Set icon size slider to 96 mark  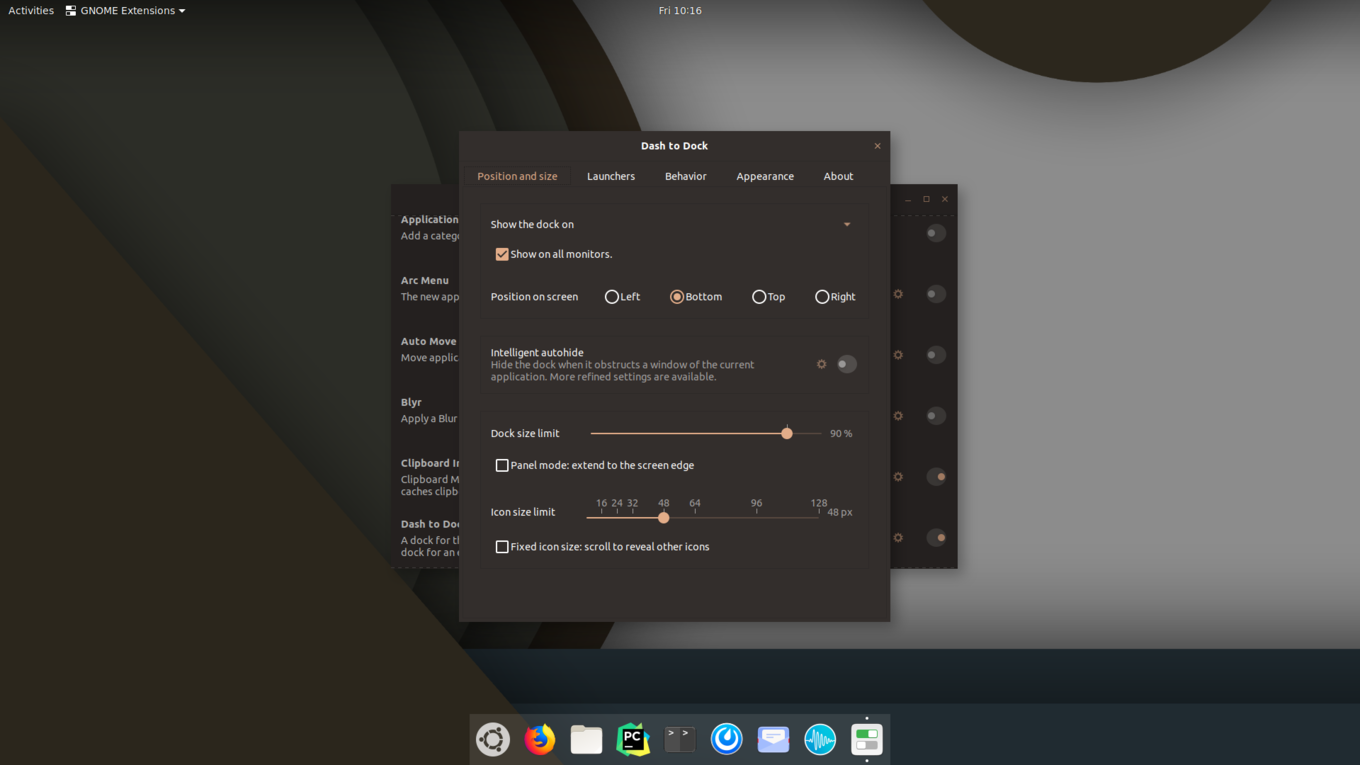(x=757, y=517)
